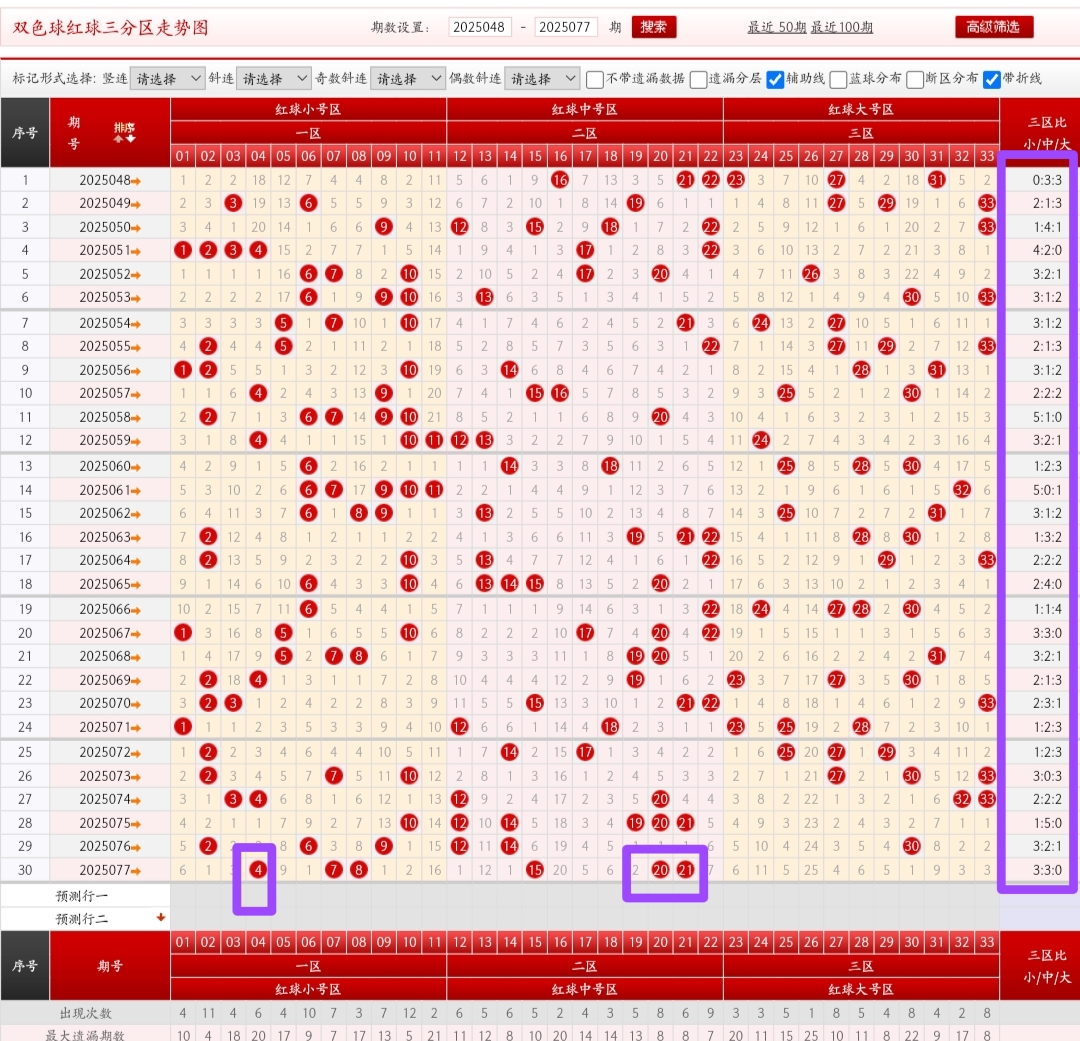Image resolution: width=1080 pixels, height=1041 pixels.
Task: Click the start issue field 2025048
Action: point(480,27)
